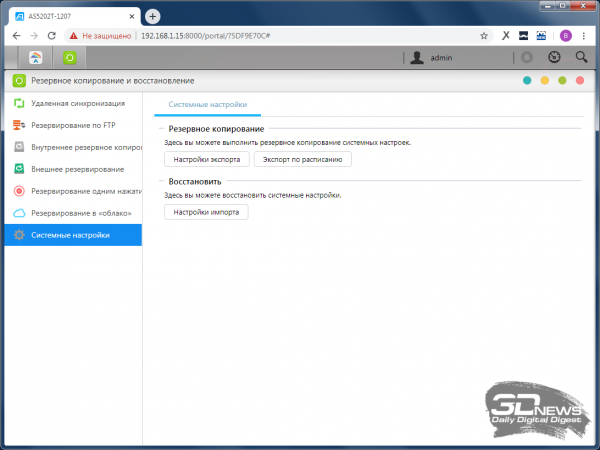The image size is (600, 450).
Task: Open the admin user menu
Action: coord(433,58)
